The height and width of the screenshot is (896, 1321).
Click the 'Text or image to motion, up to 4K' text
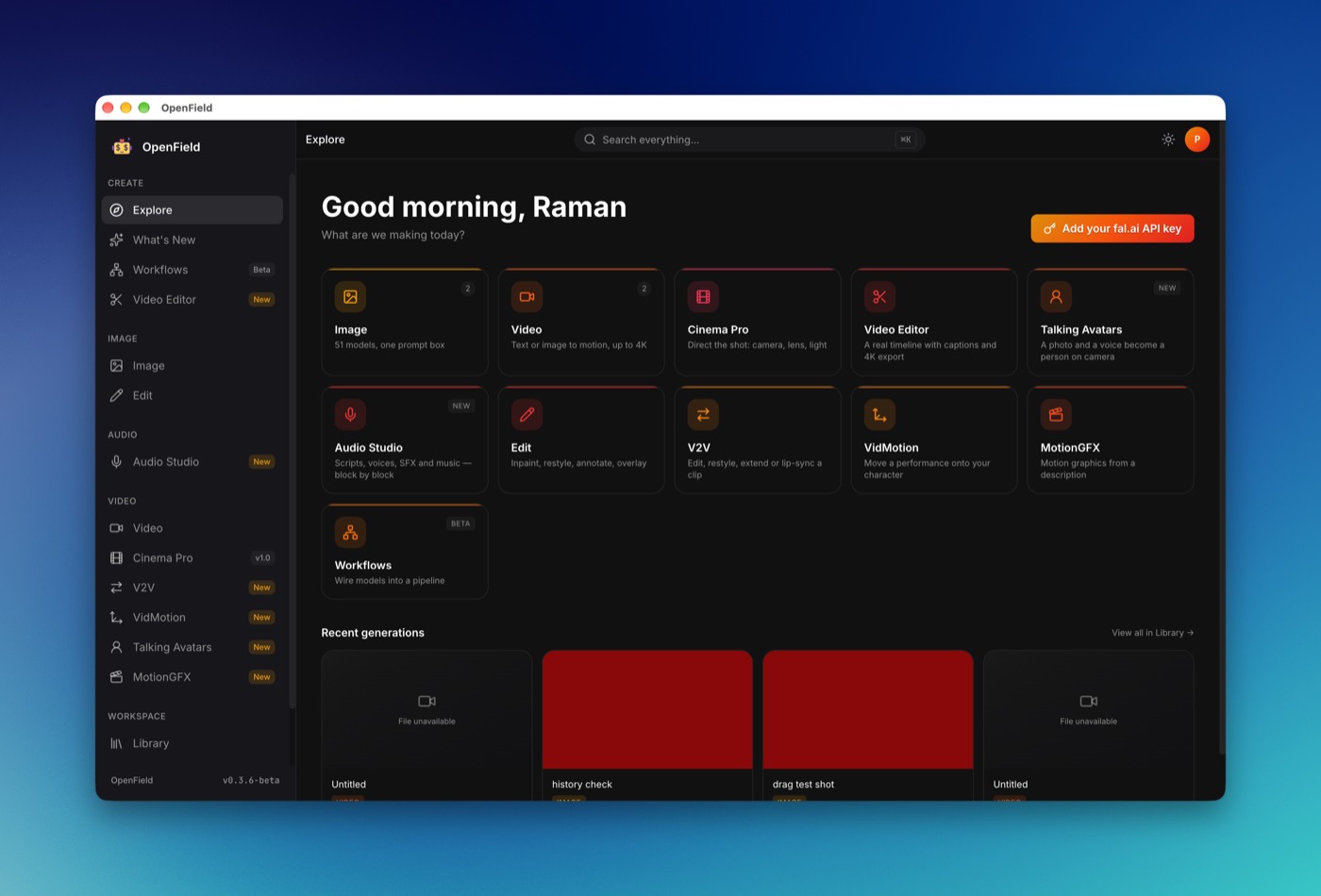(x=578, y=345)
